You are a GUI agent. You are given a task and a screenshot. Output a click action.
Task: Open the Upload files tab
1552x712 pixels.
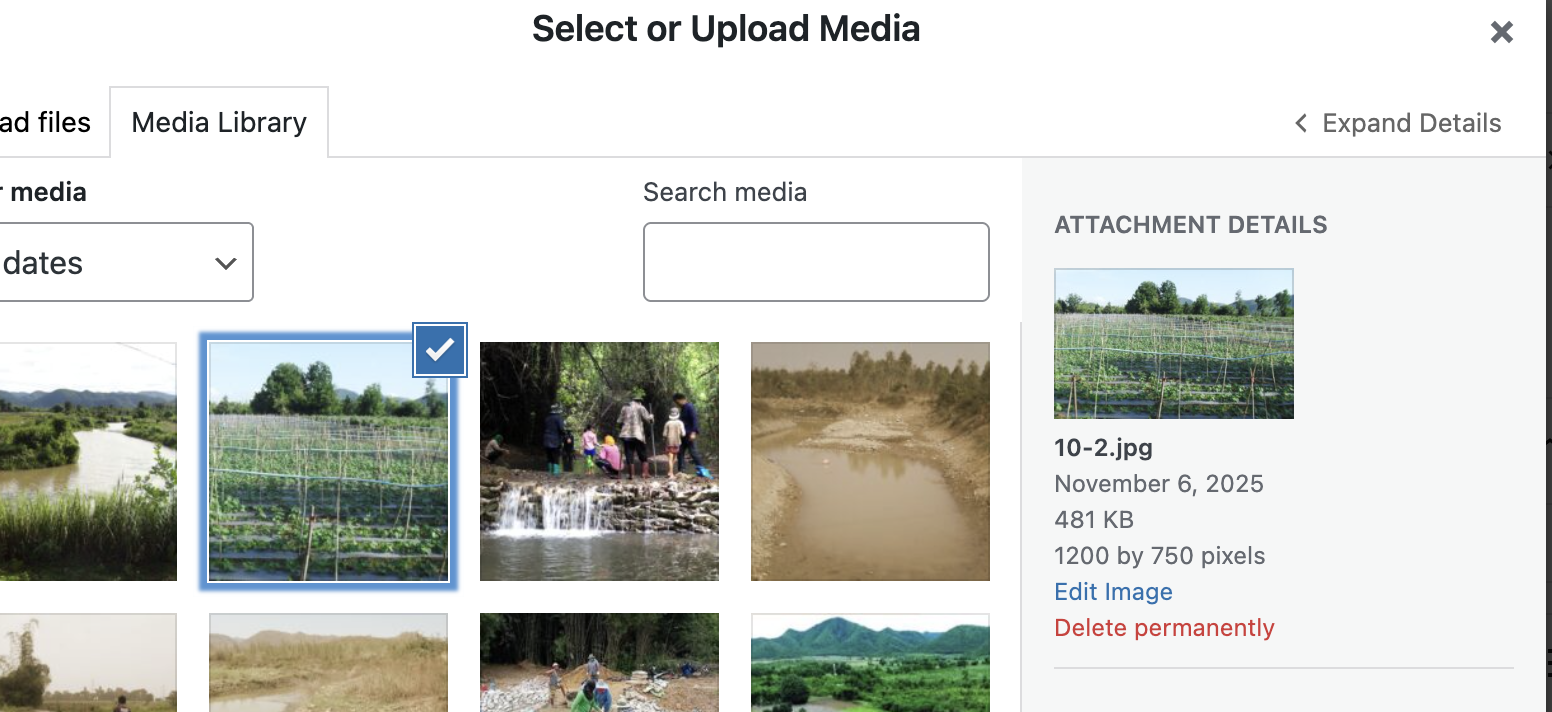point(46,122)
